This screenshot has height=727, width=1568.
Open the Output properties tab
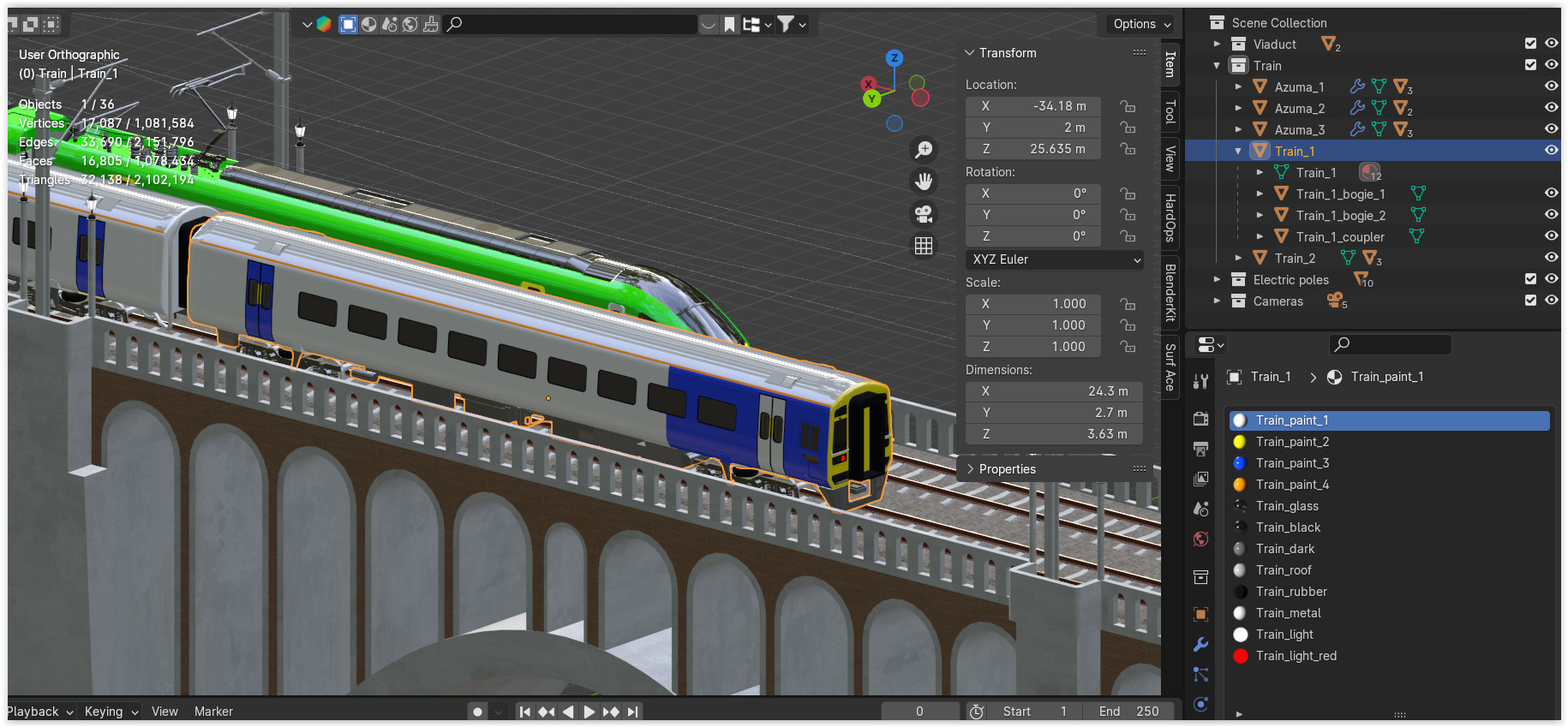[x=1200, y=449]
